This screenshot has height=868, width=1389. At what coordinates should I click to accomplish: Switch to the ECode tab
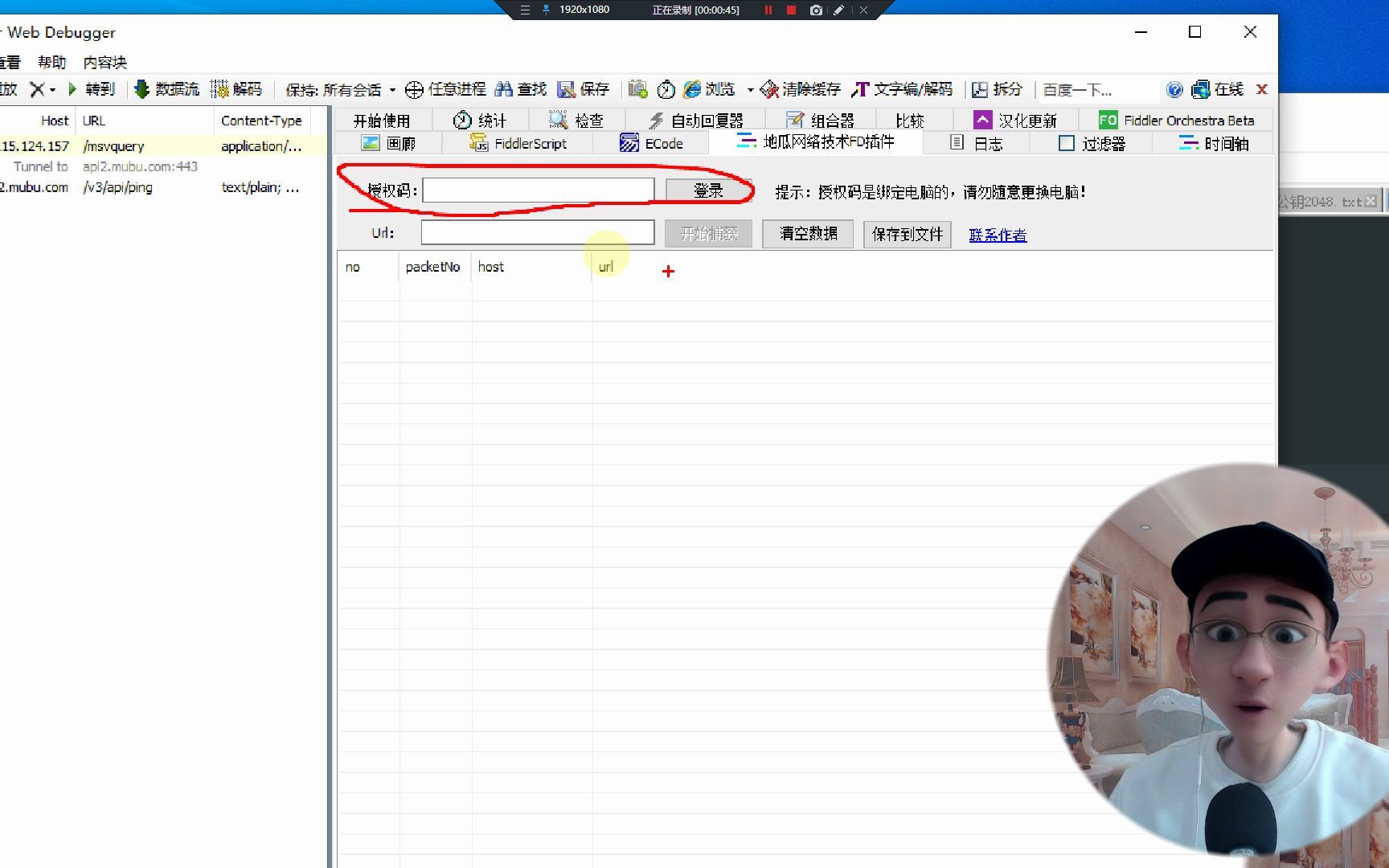[x=651, y=144]
